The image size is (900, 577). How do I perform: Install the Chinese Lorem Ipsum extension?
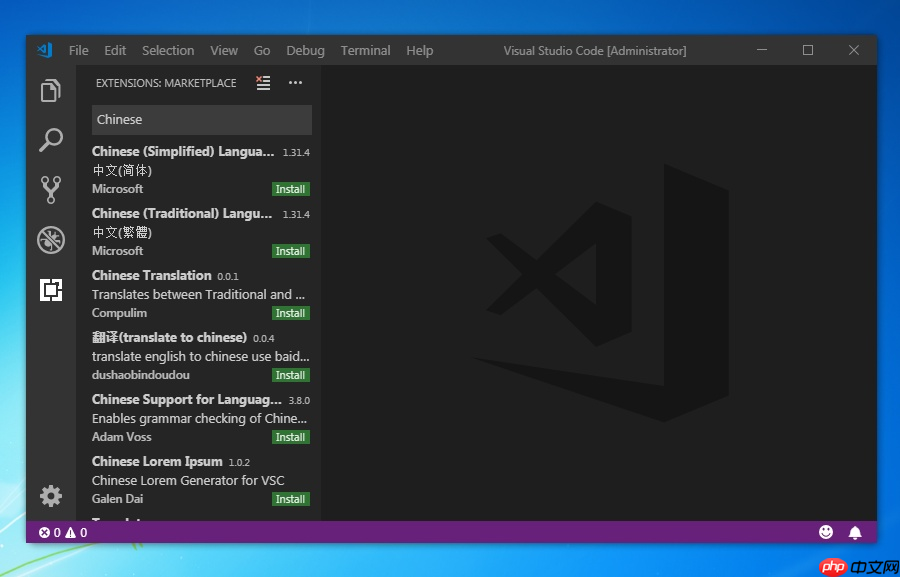click(x=290, y=498)
